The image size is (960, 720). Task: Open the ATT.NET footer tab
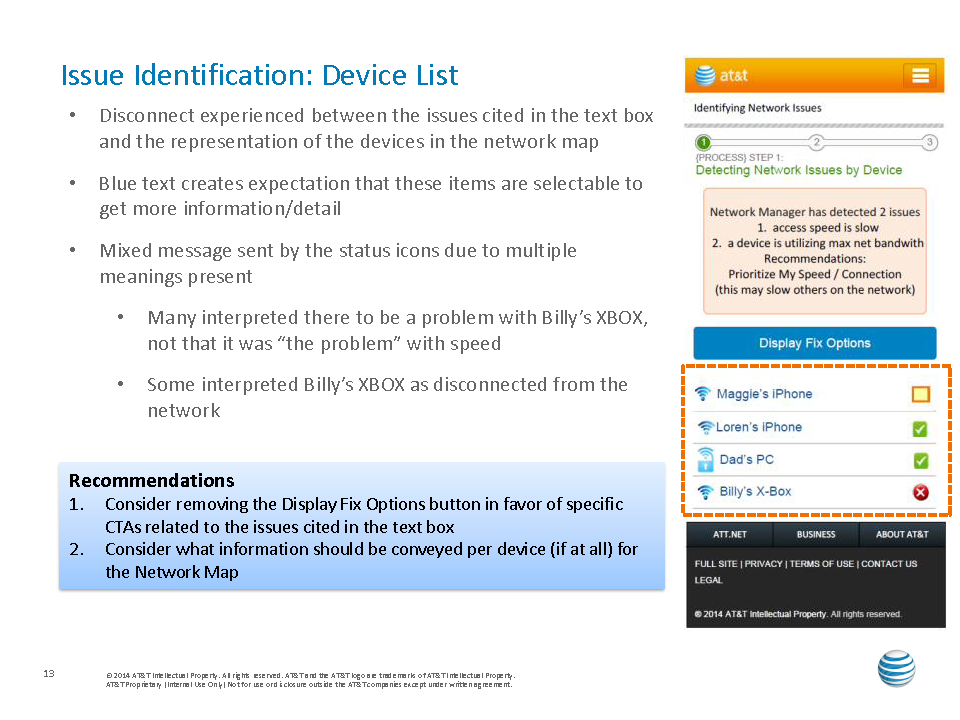point(730,534)
